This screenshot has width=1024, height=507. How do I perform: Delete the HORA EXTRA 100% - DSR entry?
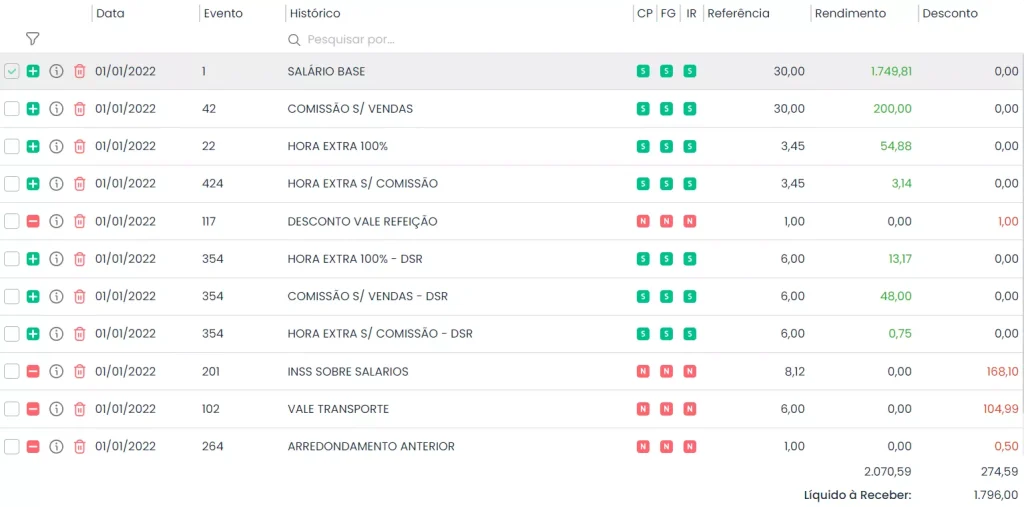click(x=79, y=259)
